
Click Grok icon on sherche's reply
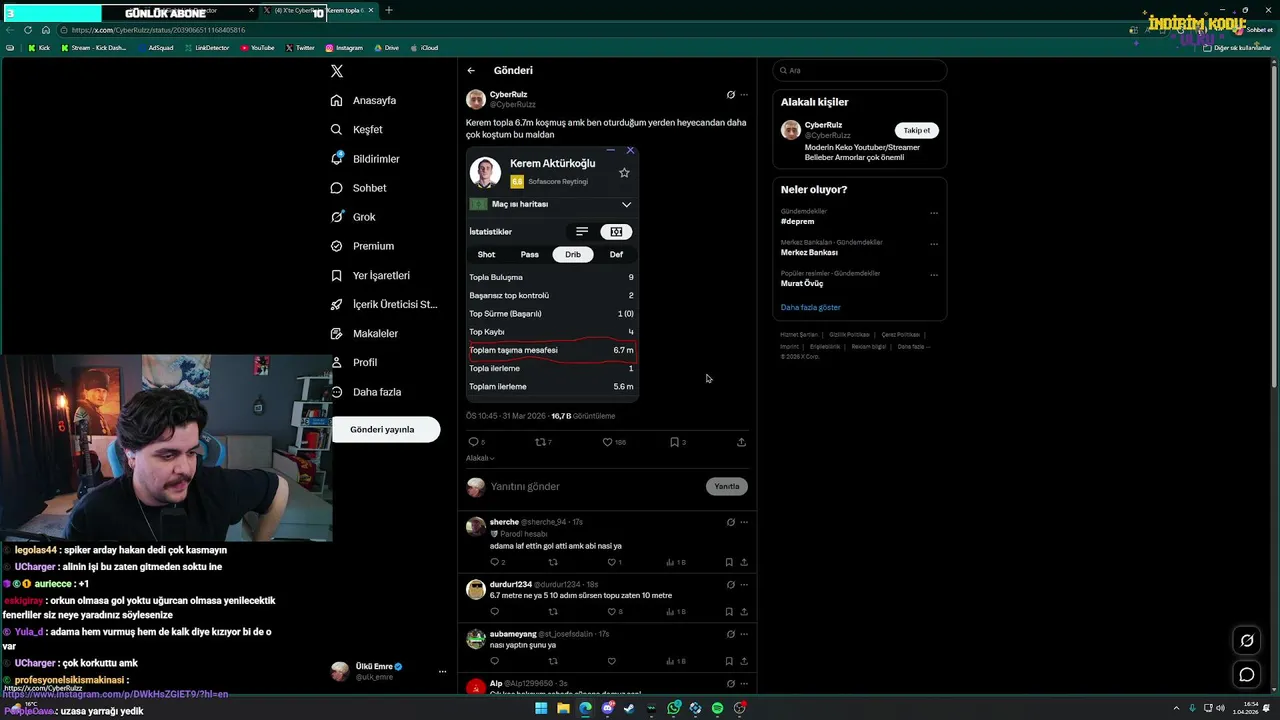(x=730, y=522)
